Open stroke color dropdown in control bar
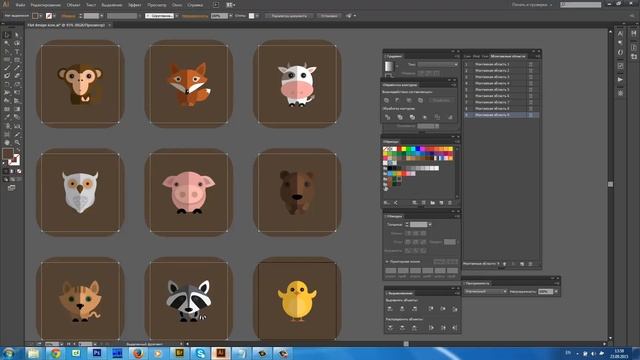 [x=54, y=16]
